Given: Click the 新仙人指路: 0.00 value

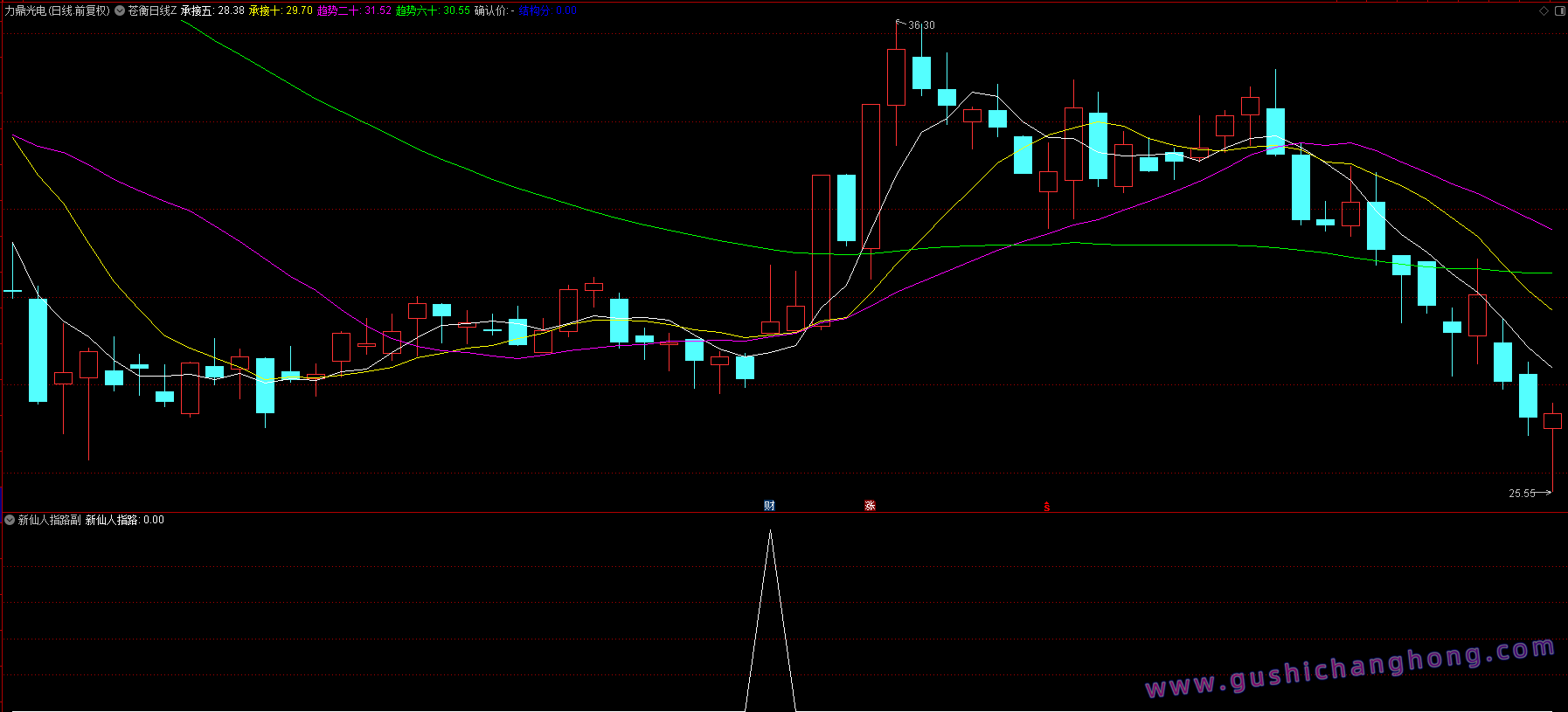Looking at the screenshot, I should [x=125, y=520].
